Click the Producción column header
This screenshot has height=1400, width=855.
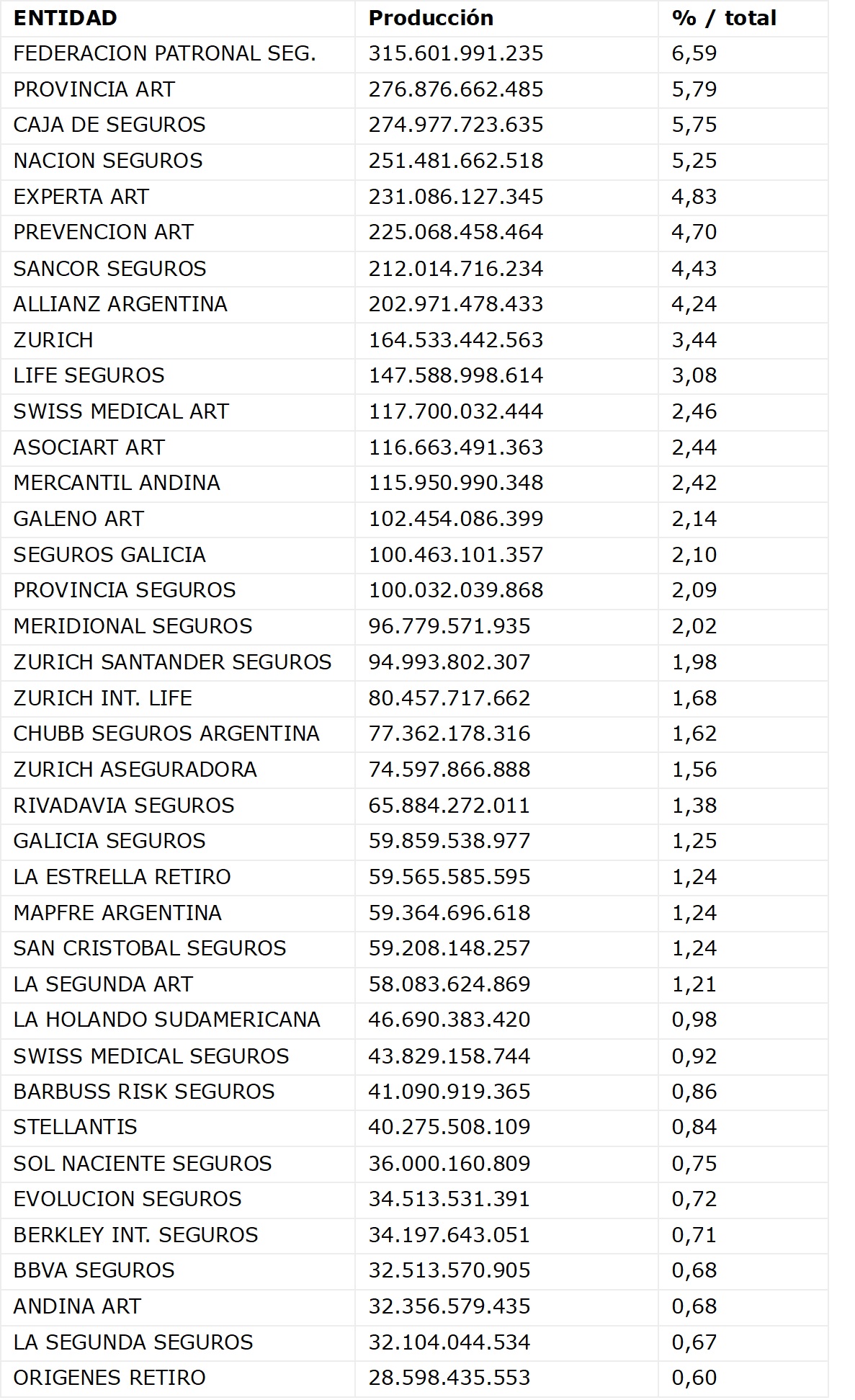431,18
